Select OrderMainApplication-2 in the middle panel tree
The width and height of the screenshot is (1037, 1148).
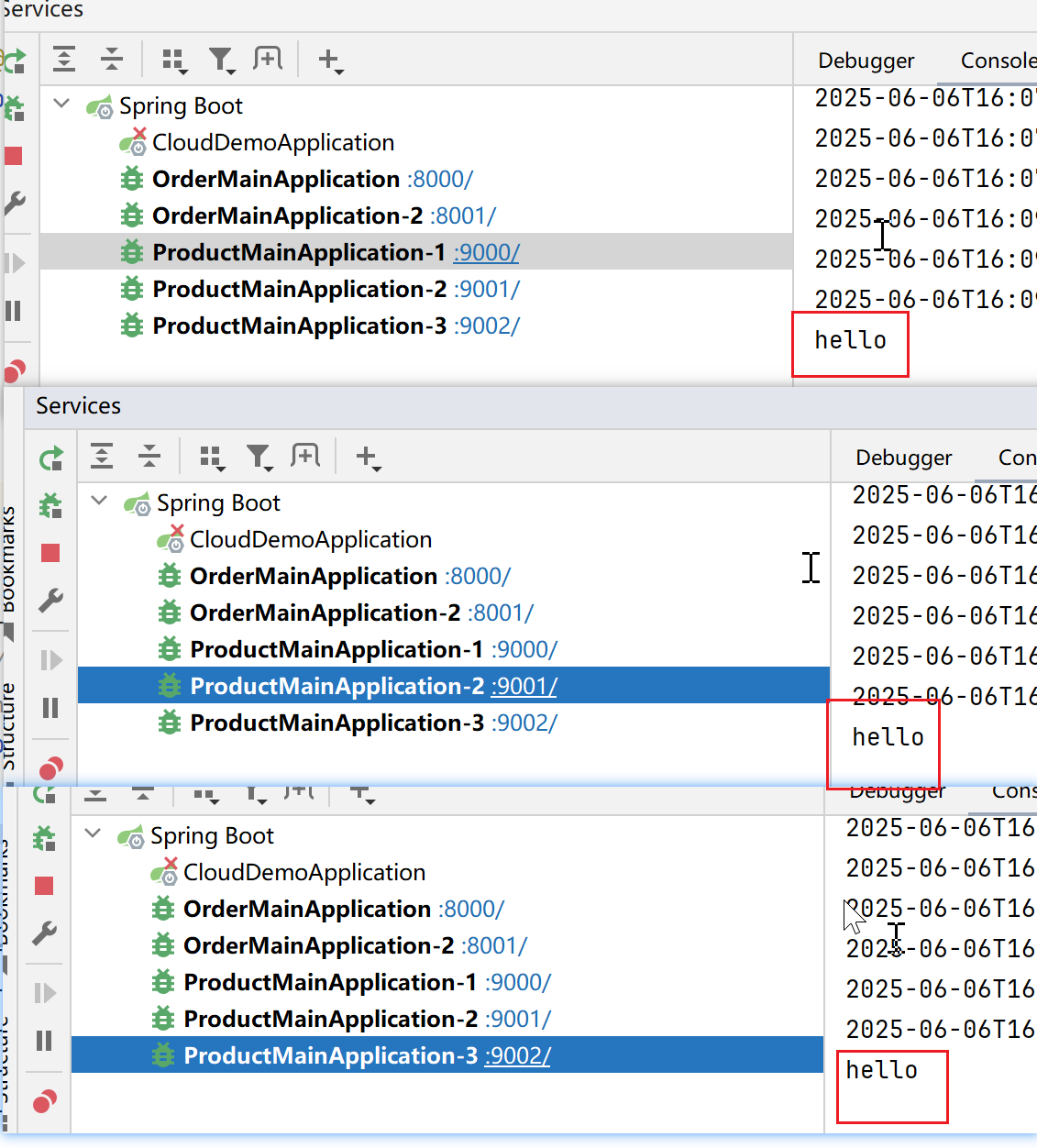(325, 613)
